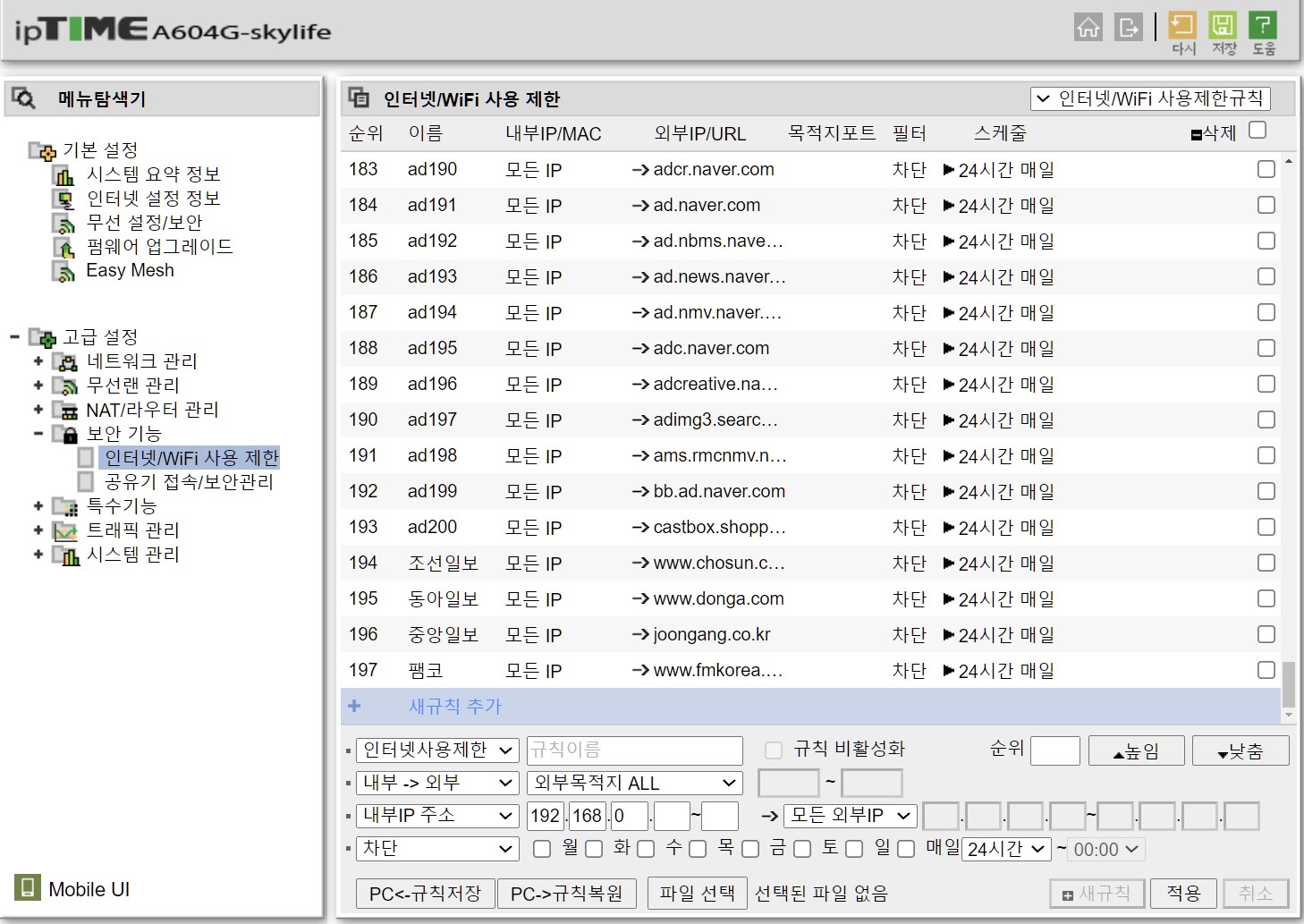
Task: Click the PC<-규칙저장 button
Action: tap(426, 894)
